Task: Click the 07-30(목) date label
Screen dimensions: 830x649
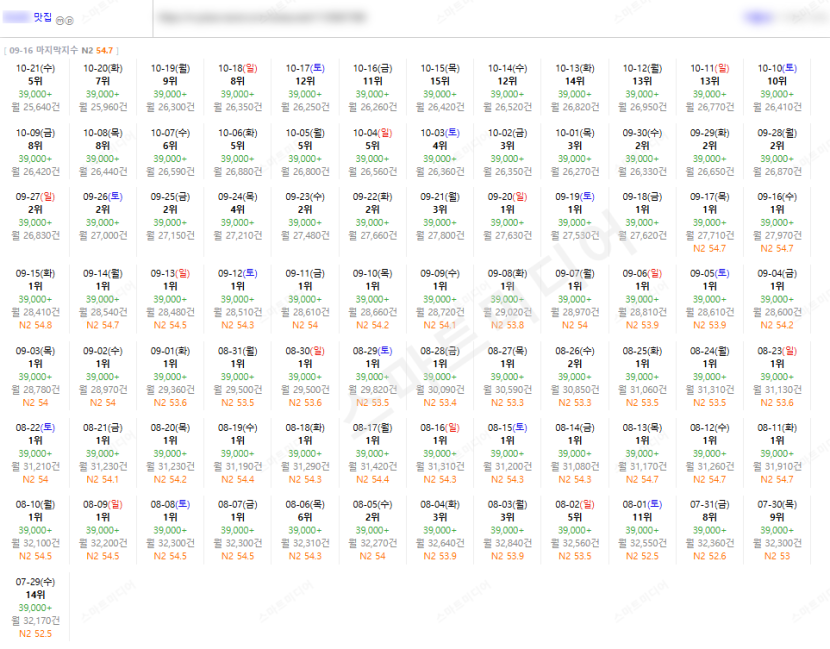Action: 777,504
